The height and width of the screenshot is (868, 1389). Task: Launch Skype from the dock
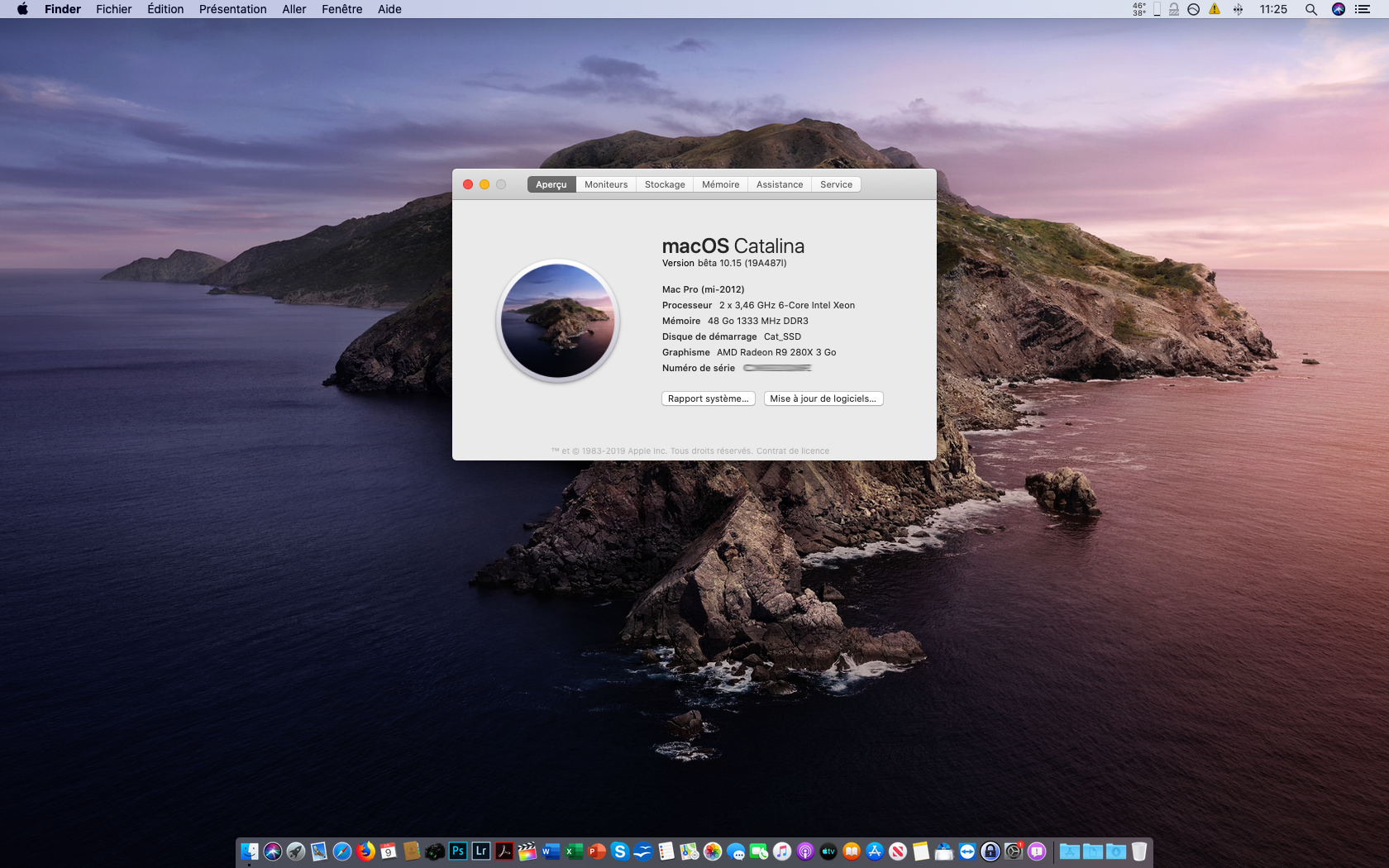620,851
